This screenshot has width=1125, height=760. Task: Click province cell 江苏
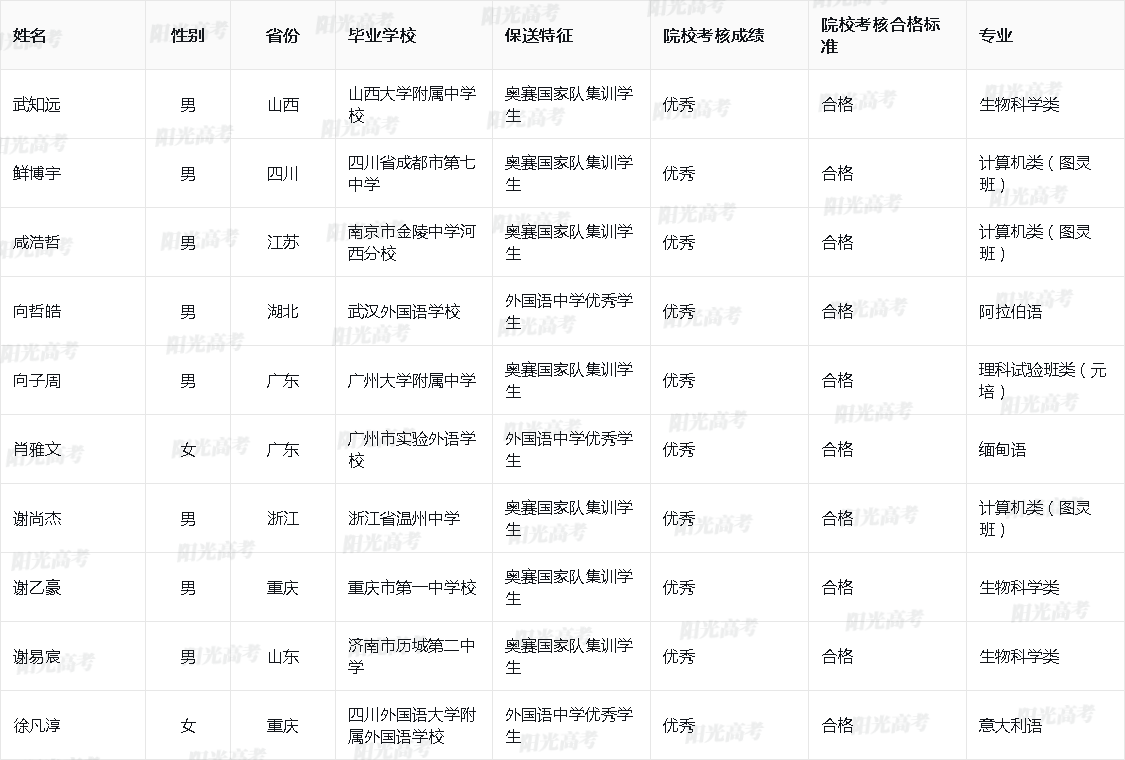[x=283, y=243]
